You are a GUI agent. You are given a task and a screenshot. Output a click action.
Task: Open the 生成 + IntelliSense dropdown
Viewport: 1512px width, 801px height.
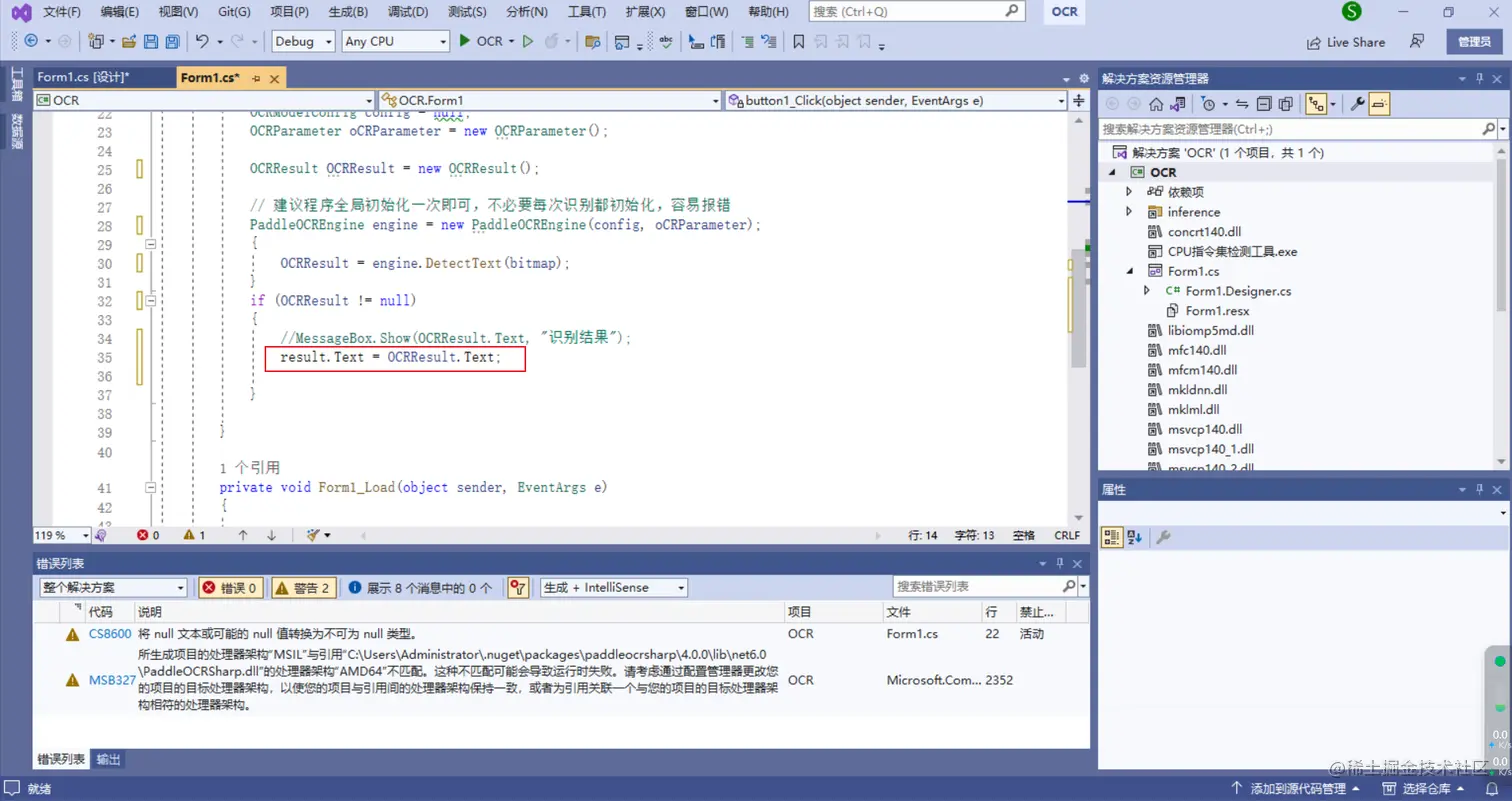tap(613, 588)
